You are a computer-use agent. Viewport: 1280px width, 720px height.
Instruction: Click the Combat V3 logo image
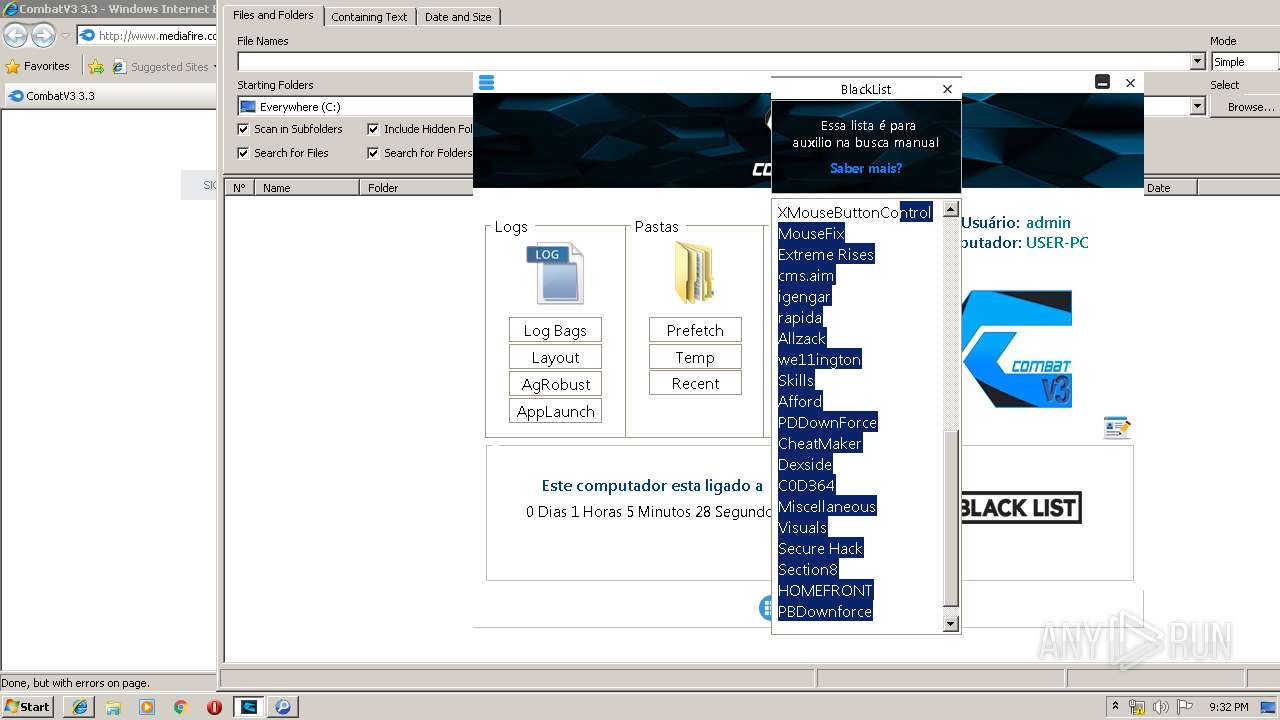click(1016, 349)
